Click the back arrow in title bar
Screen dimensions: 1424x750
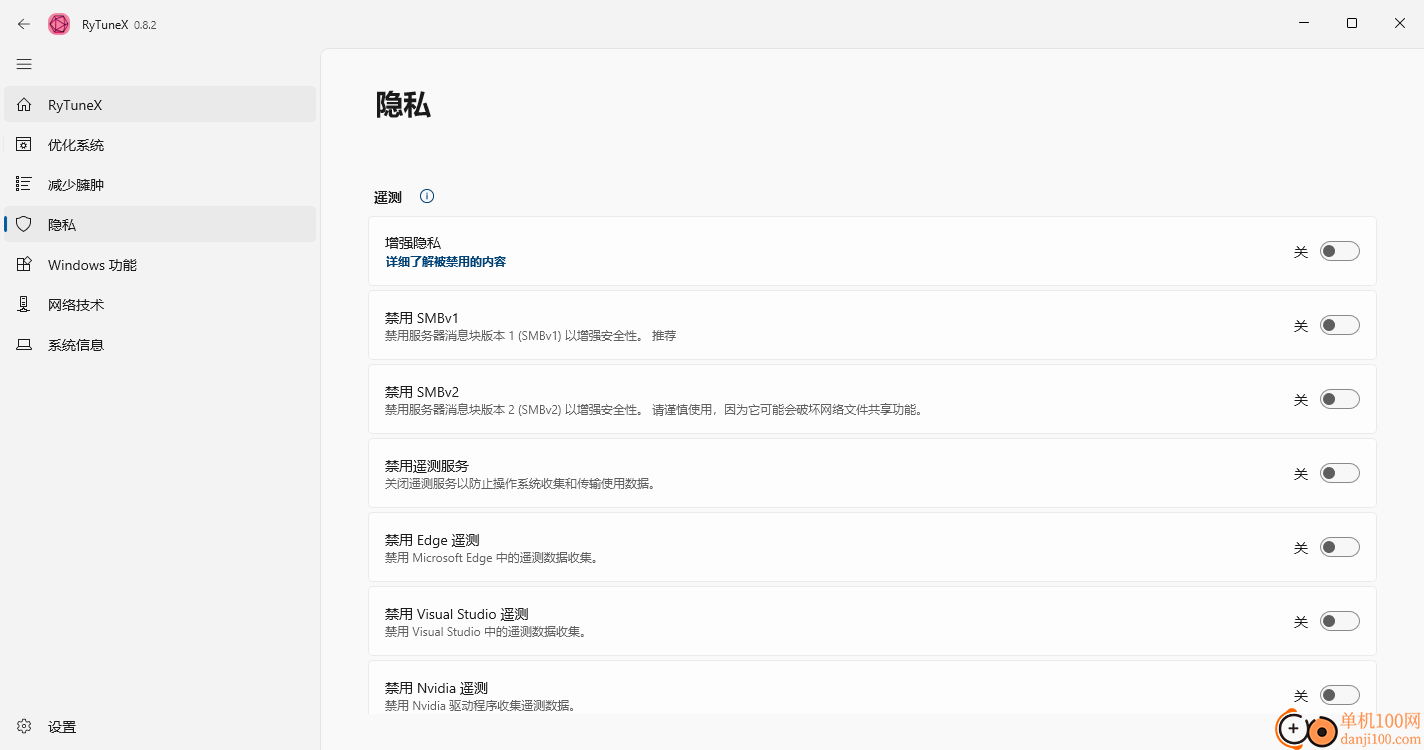(x=24, y=24)
